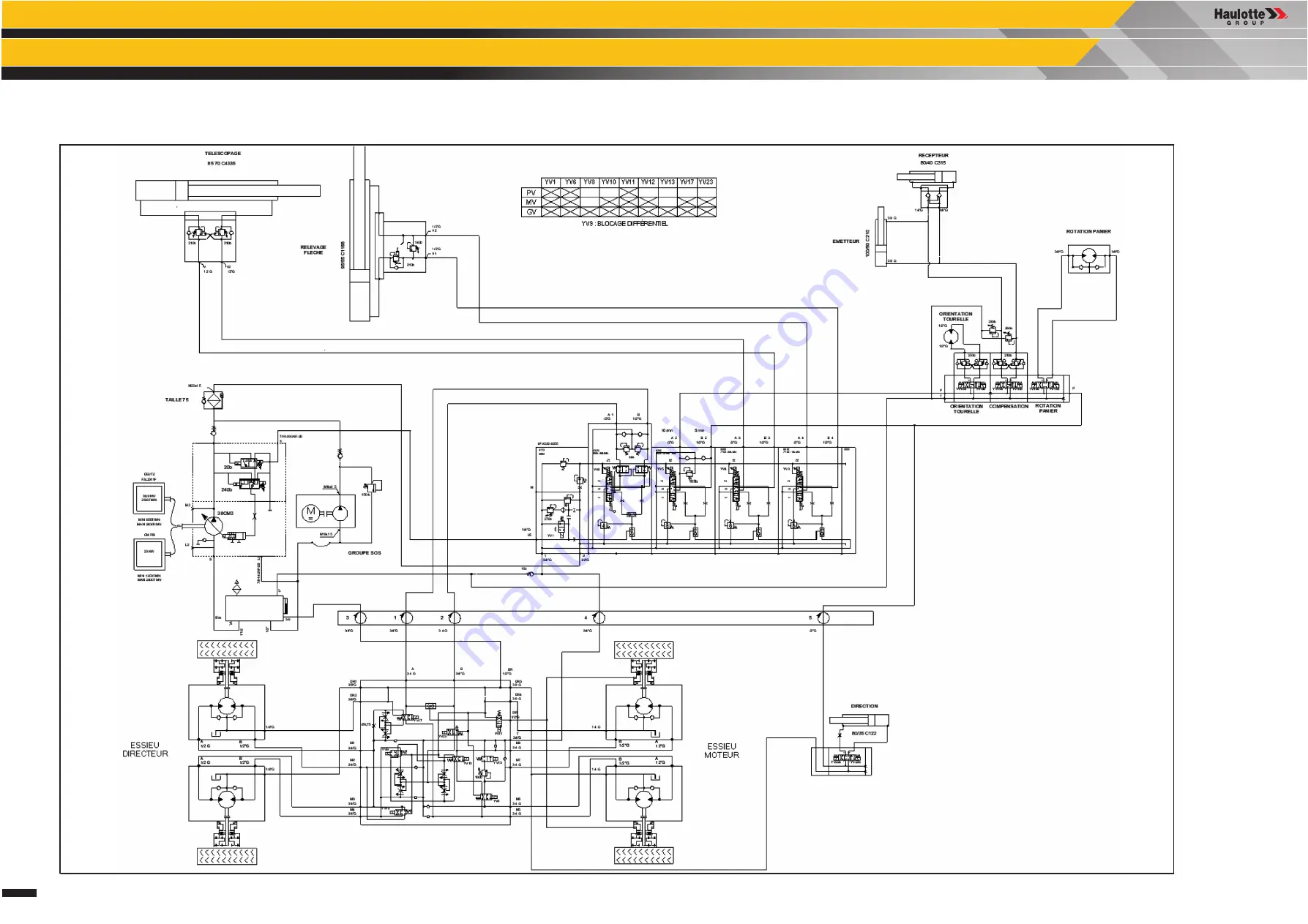Select the RELEVAGE FLECHE label

coord(313,250)
